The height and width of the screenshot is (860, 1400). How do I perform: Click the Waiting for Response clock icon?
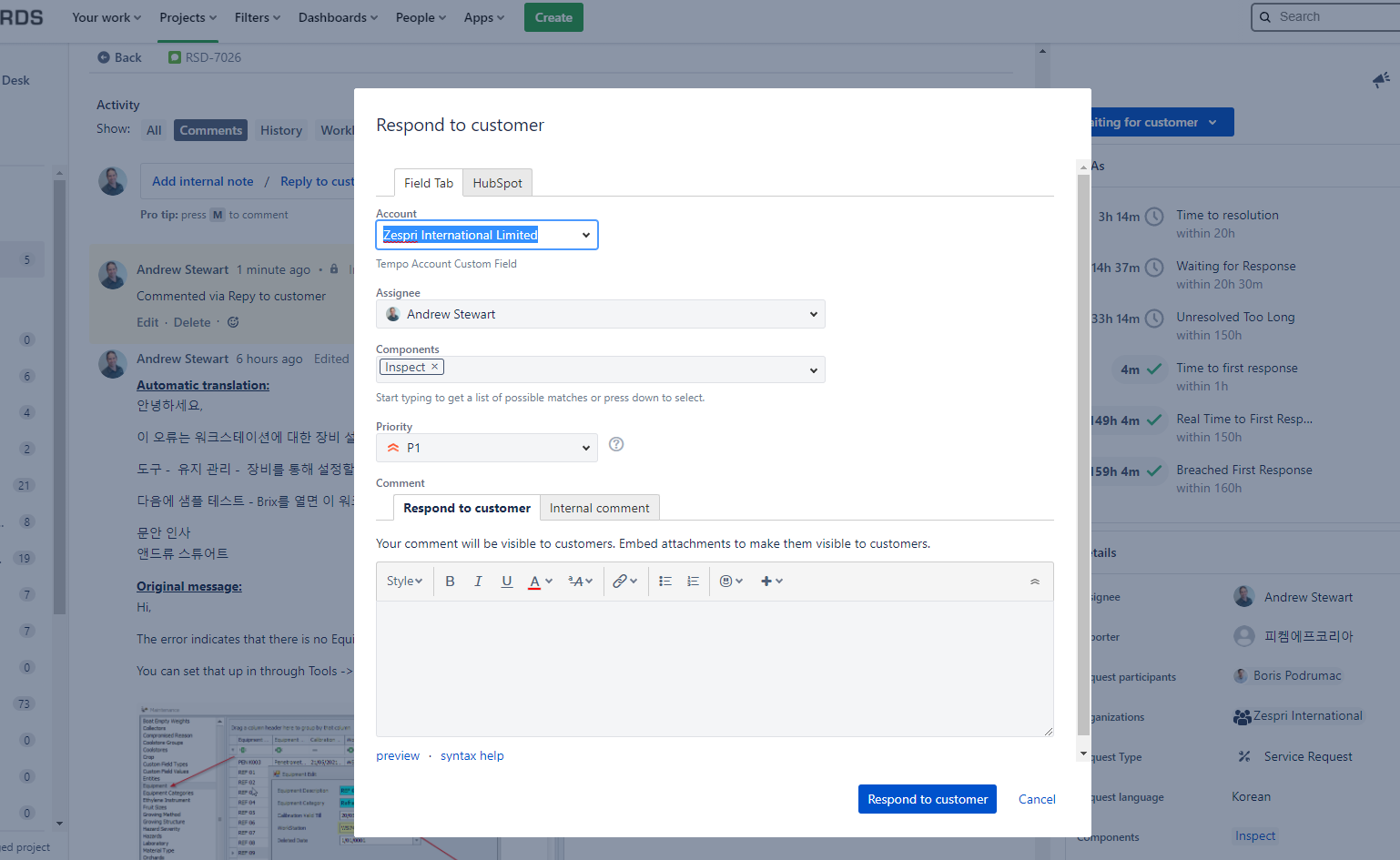tap(1154, 268)
